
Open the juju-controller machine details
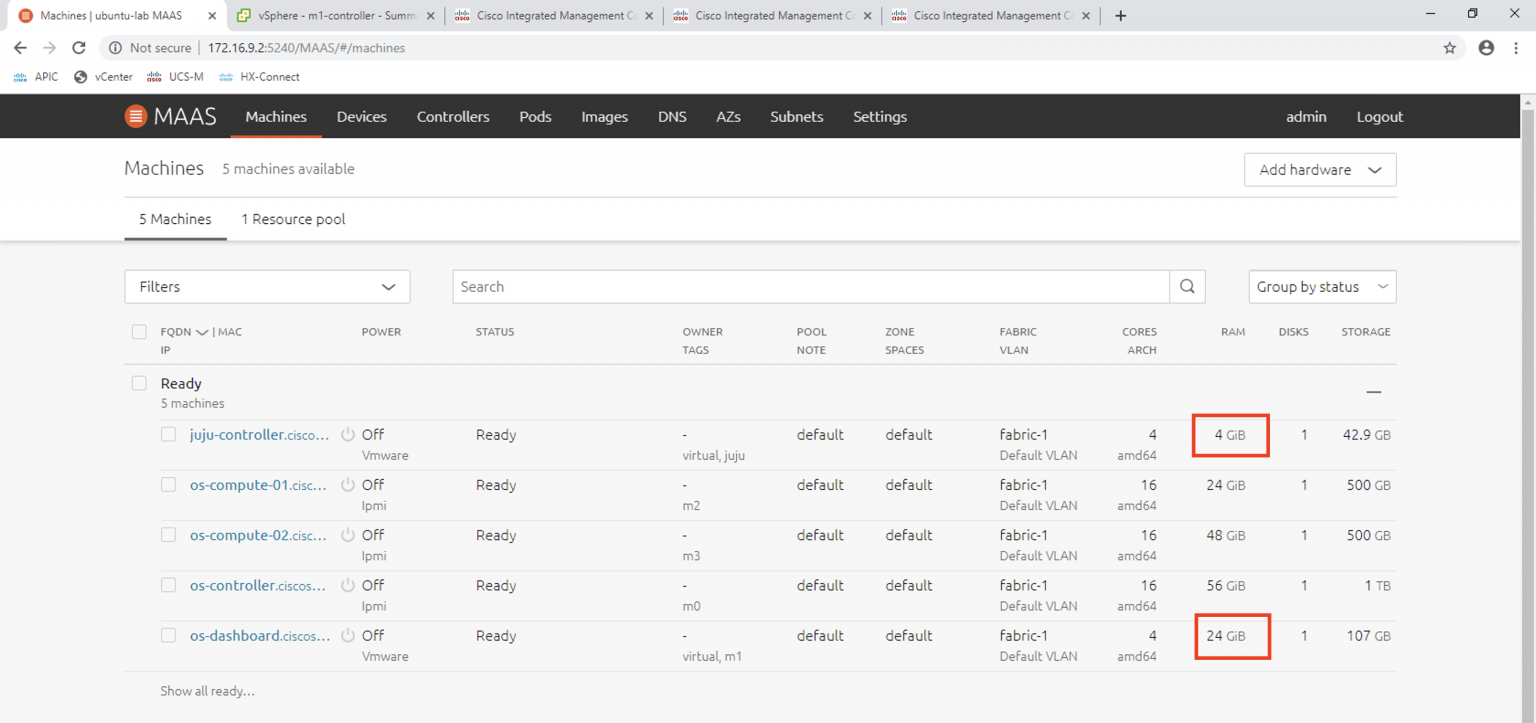pyautogui.click(x=258, y=434)
